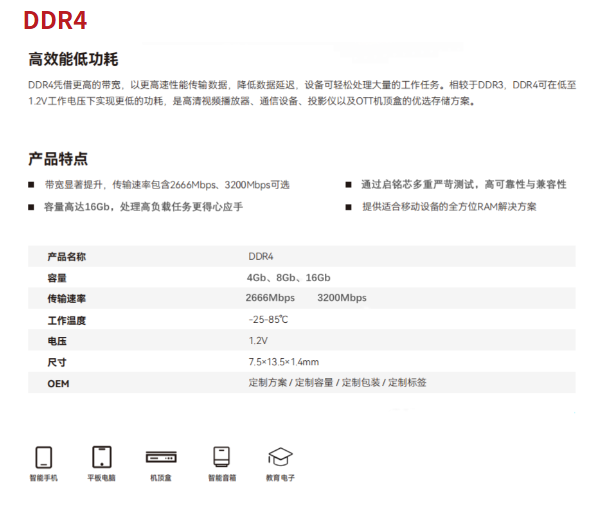
Task: Click the 电压 table label
Action: point(57,341)
